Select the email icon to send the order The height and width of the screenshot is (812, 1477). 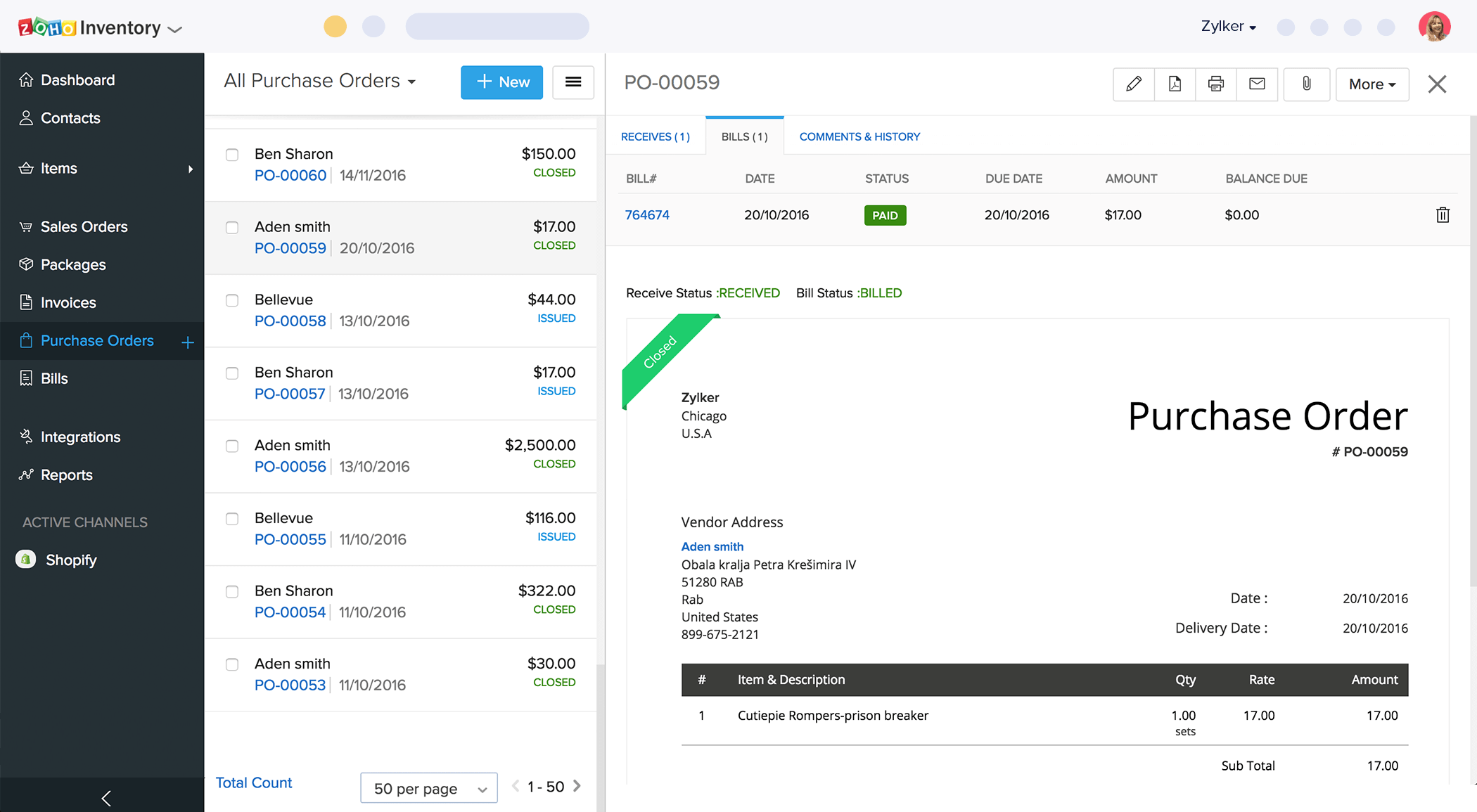(x=1258, y=84)
